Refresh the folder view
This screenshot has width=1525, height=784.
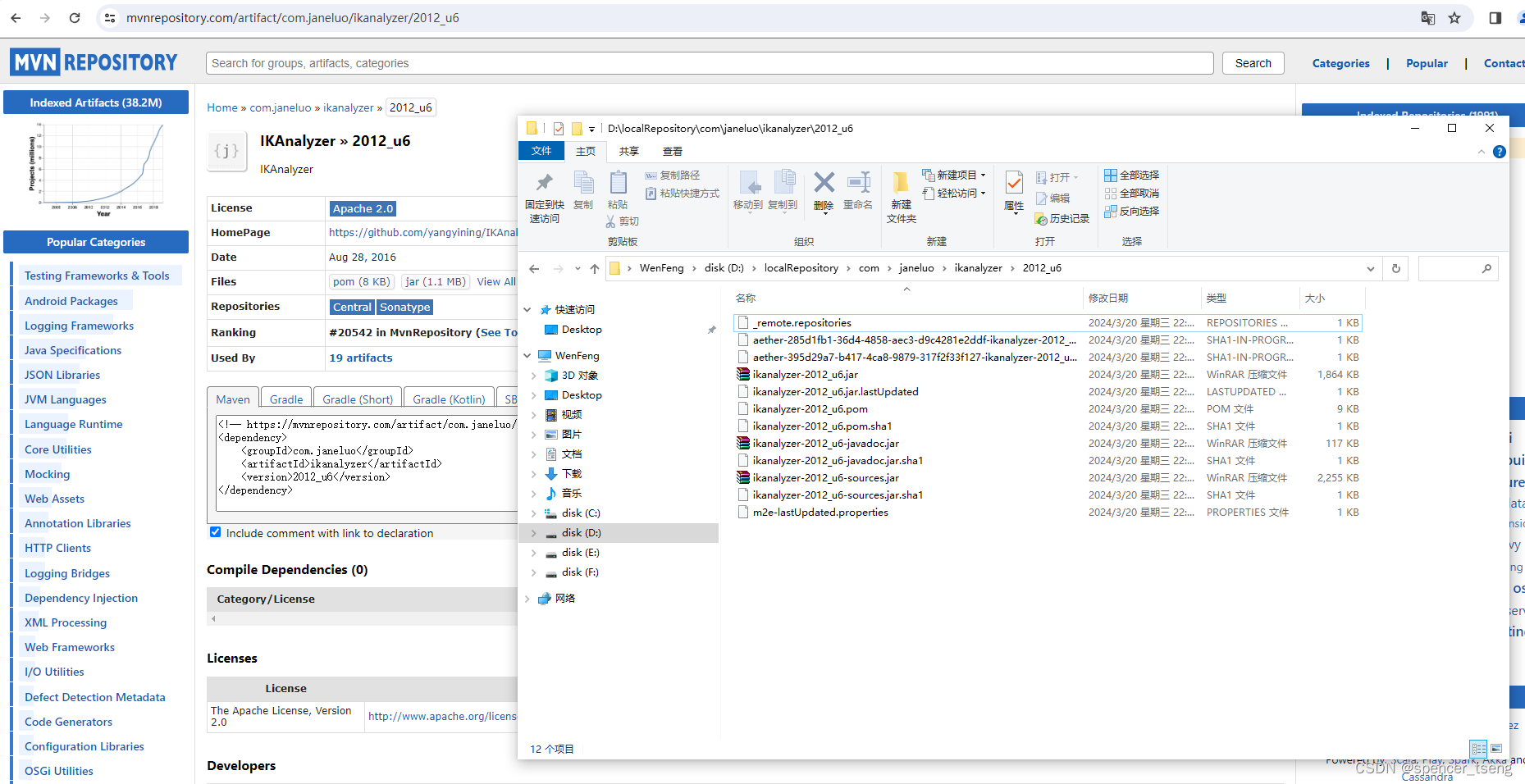pos(1395,268)
